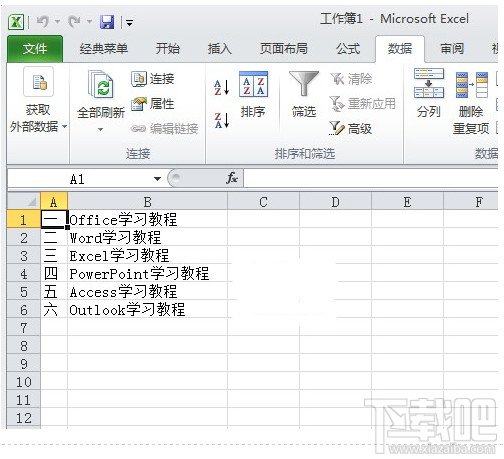Switch to the 页面布局 tab
Screen dimensions: 504x459
pyautogui.click(x=284, y=49)
